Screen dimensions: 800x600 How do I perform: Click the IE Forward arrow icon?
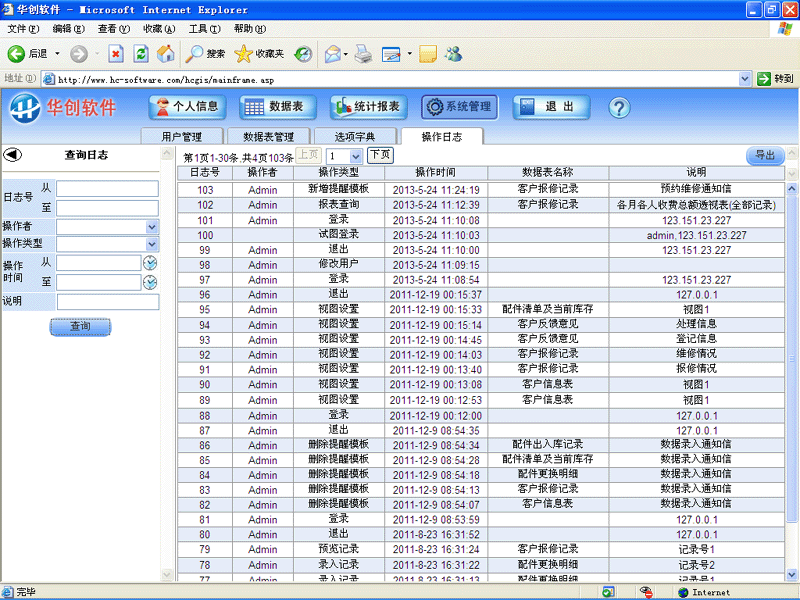(x=79, y=54)
